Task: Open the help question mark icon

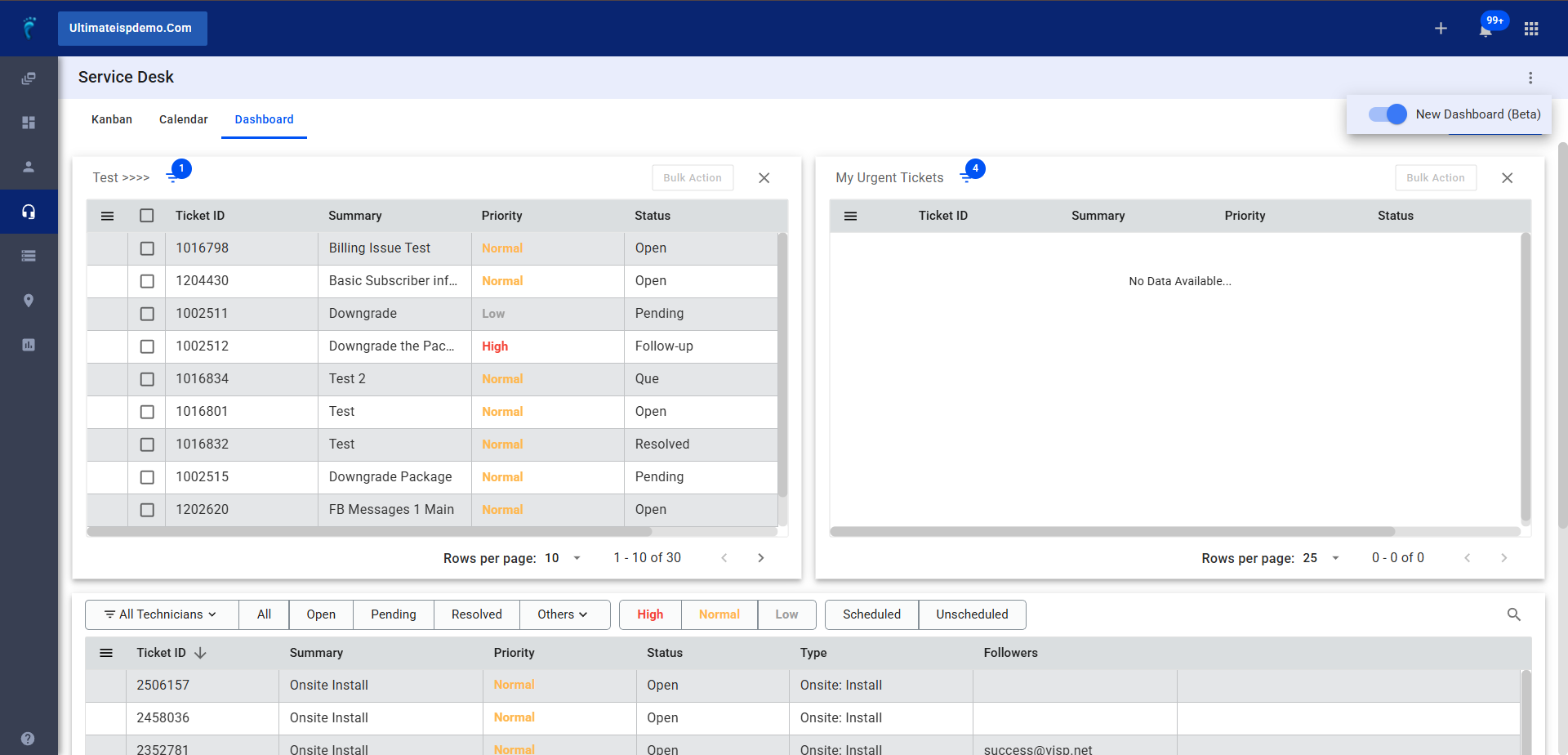Action: 29,738
